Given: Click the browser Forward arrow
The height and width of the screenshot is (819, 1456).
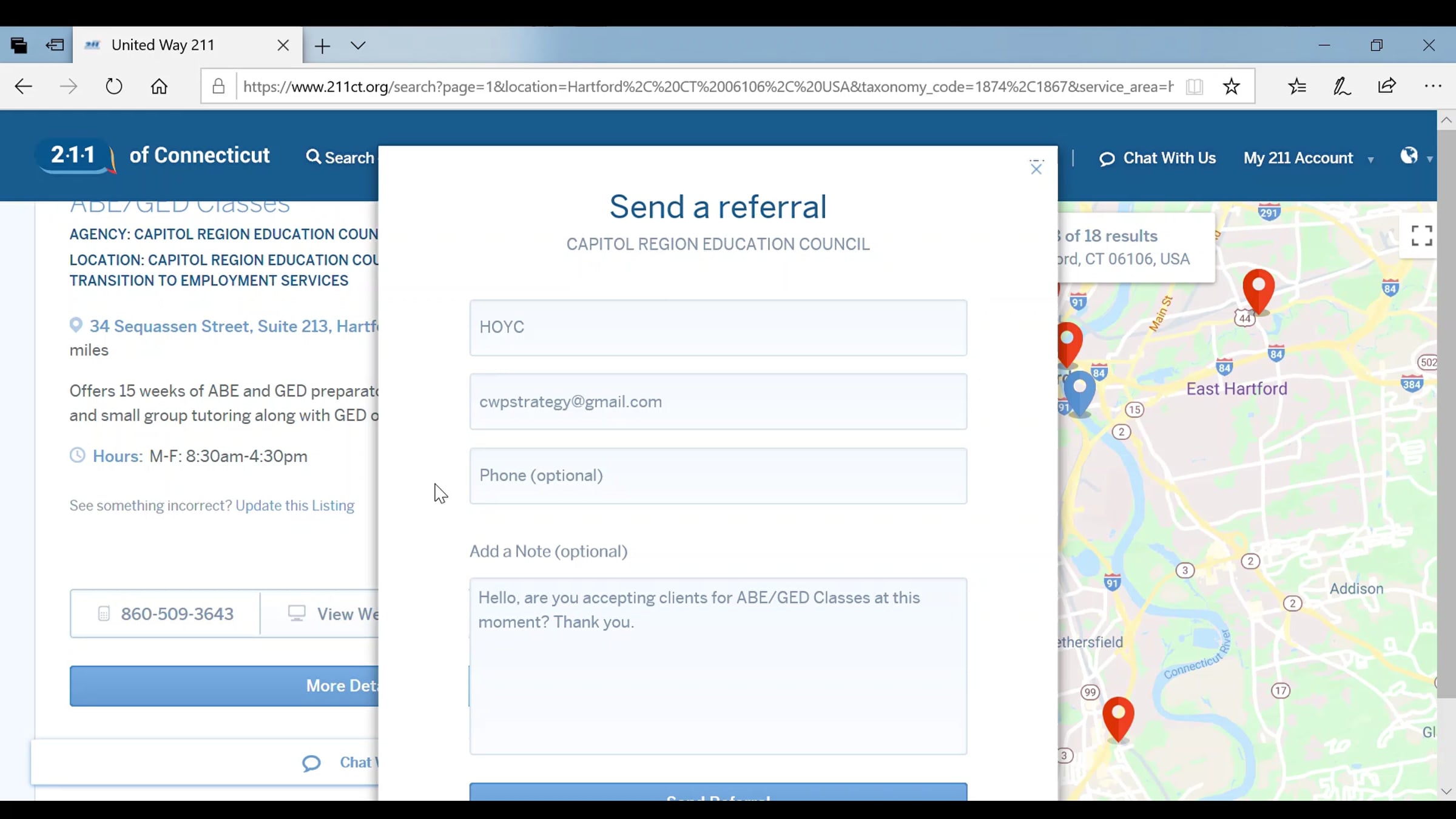Looking at the screenshot, I should [68, 87].
